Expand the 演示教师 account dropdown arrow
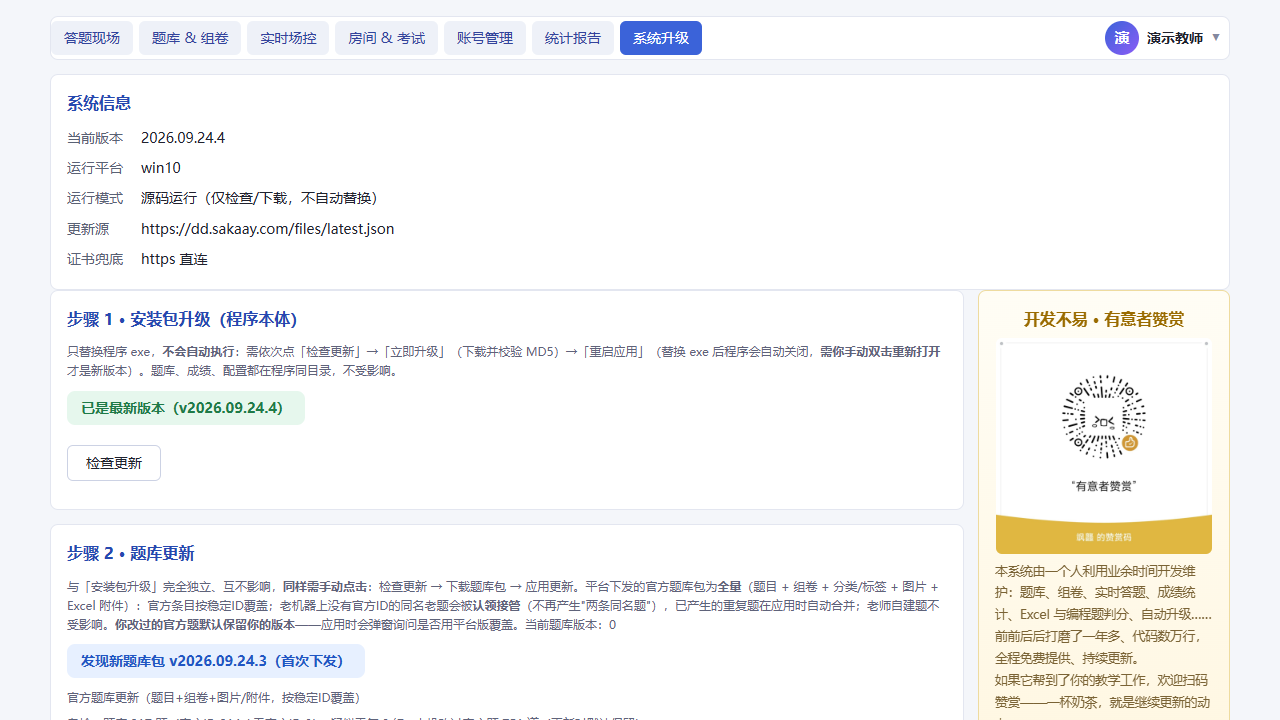This screenshot has height=720, width=1280. [x=1216, y=38]
